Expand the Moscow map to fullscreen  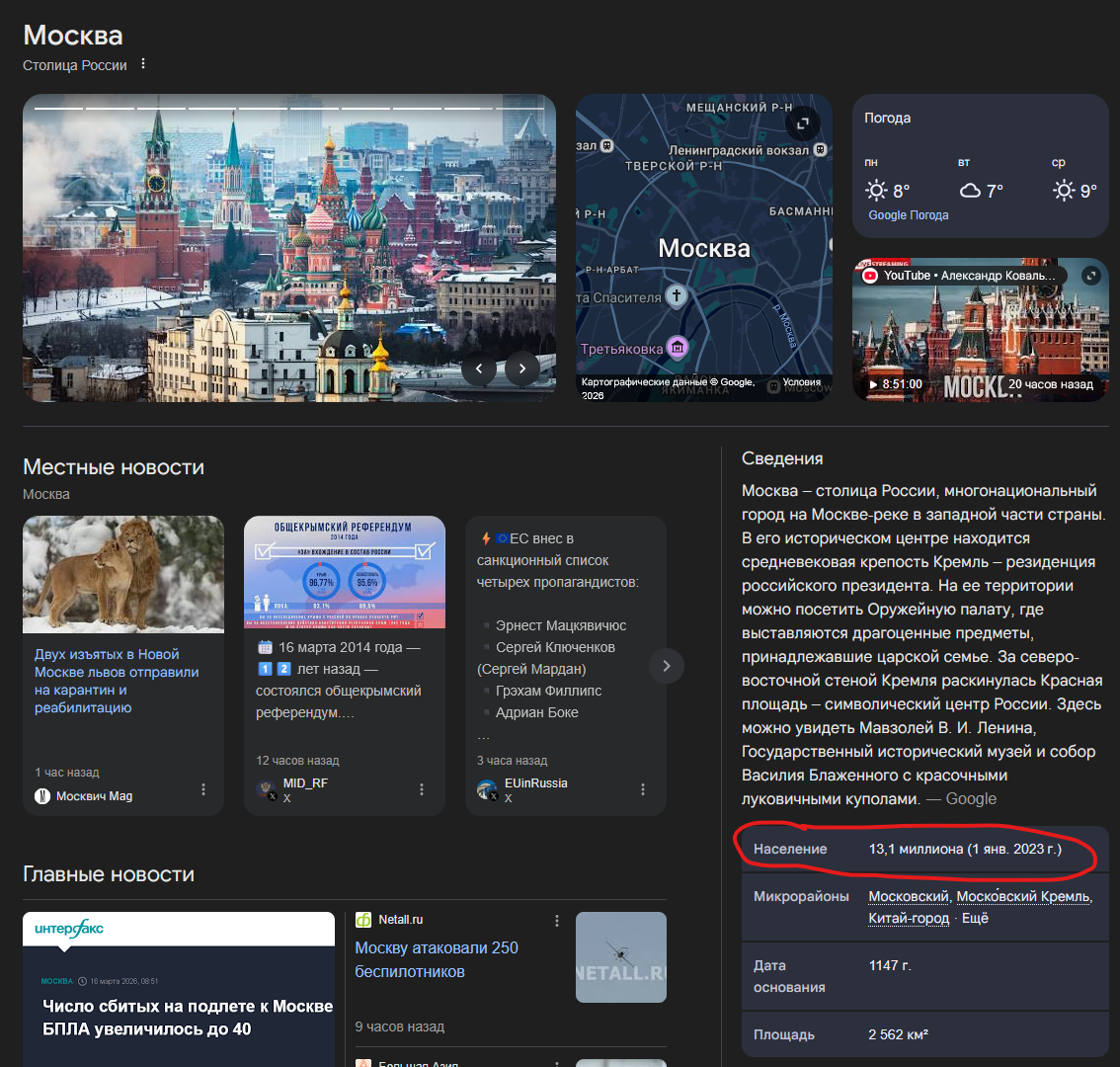803,123
